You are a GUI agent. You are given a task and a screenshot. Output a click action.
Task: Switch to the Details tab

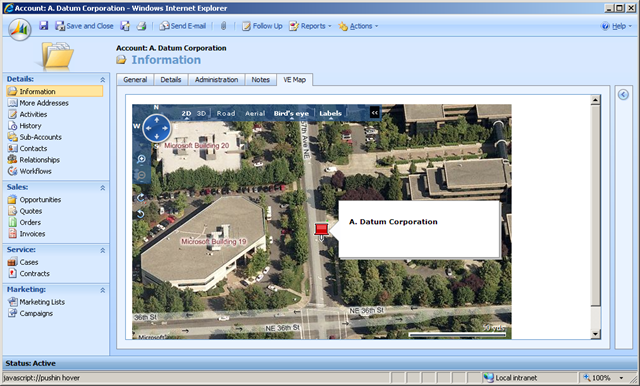tap(171, 80)
